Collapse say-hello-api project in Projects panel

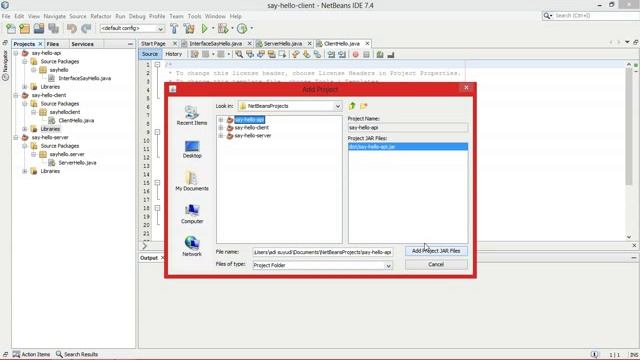coord(16,53)
